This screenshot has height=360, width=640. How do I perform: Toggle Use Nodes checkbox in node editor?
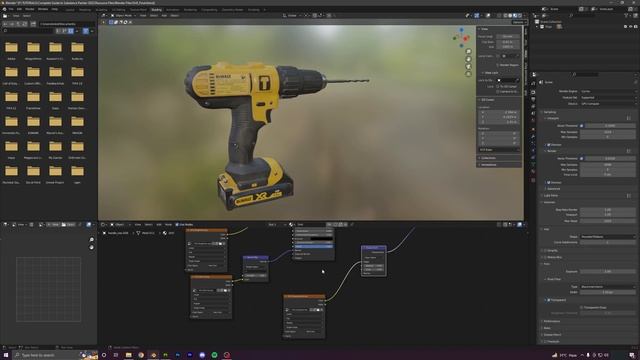coord(177,224)
